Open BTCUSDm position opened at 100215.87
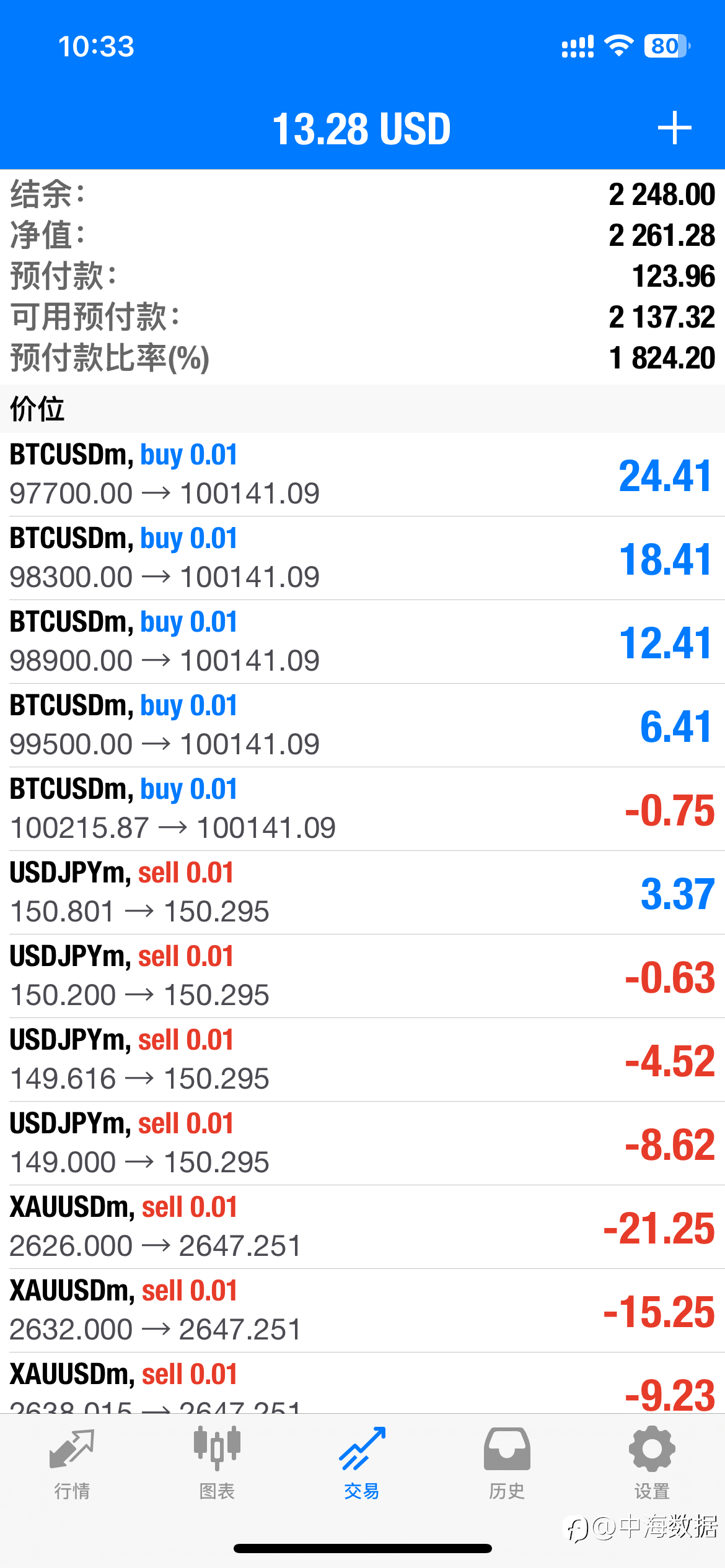This screenshot has height=1568, width=725. pos(362,809)
